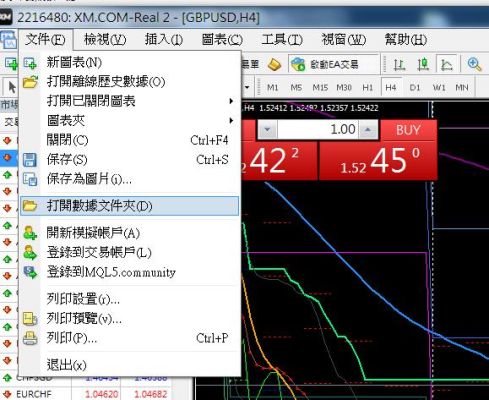The image size is (489, 400).
Task: Open the 圖表(C) menu
Action: click(x=222, y=40)
